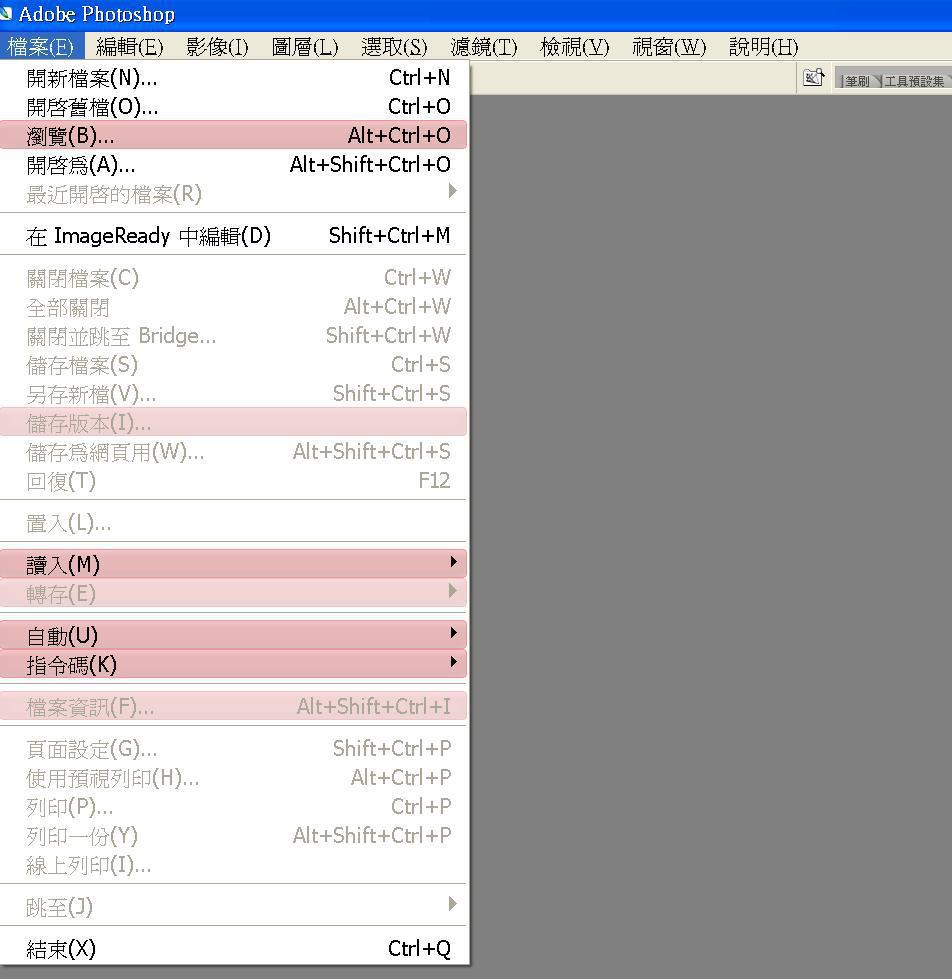
Task: Click the 儲存版本(I)... menu entry
Action: 233,423
